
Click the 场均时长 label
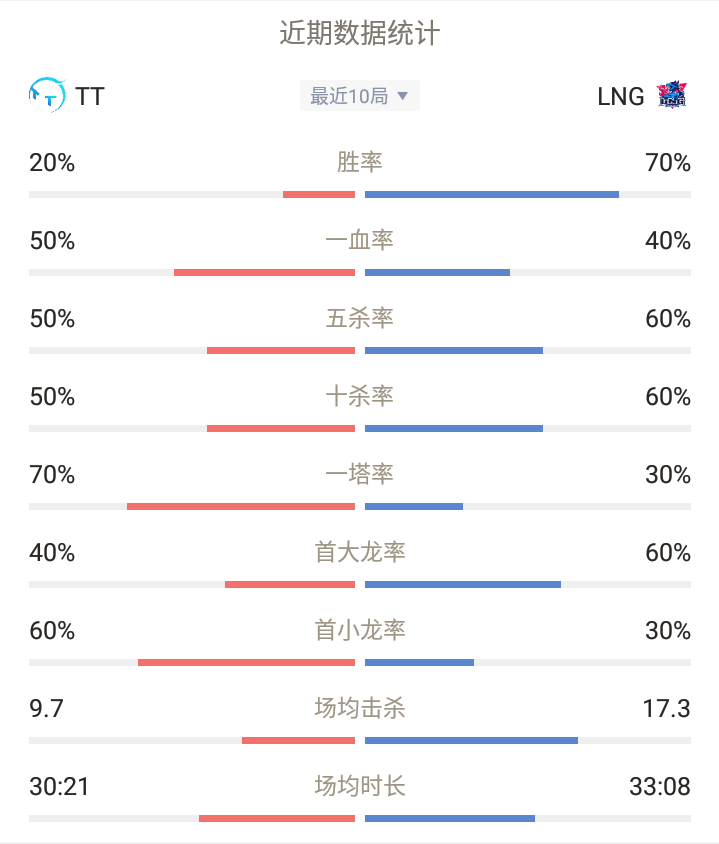(360, 786)
